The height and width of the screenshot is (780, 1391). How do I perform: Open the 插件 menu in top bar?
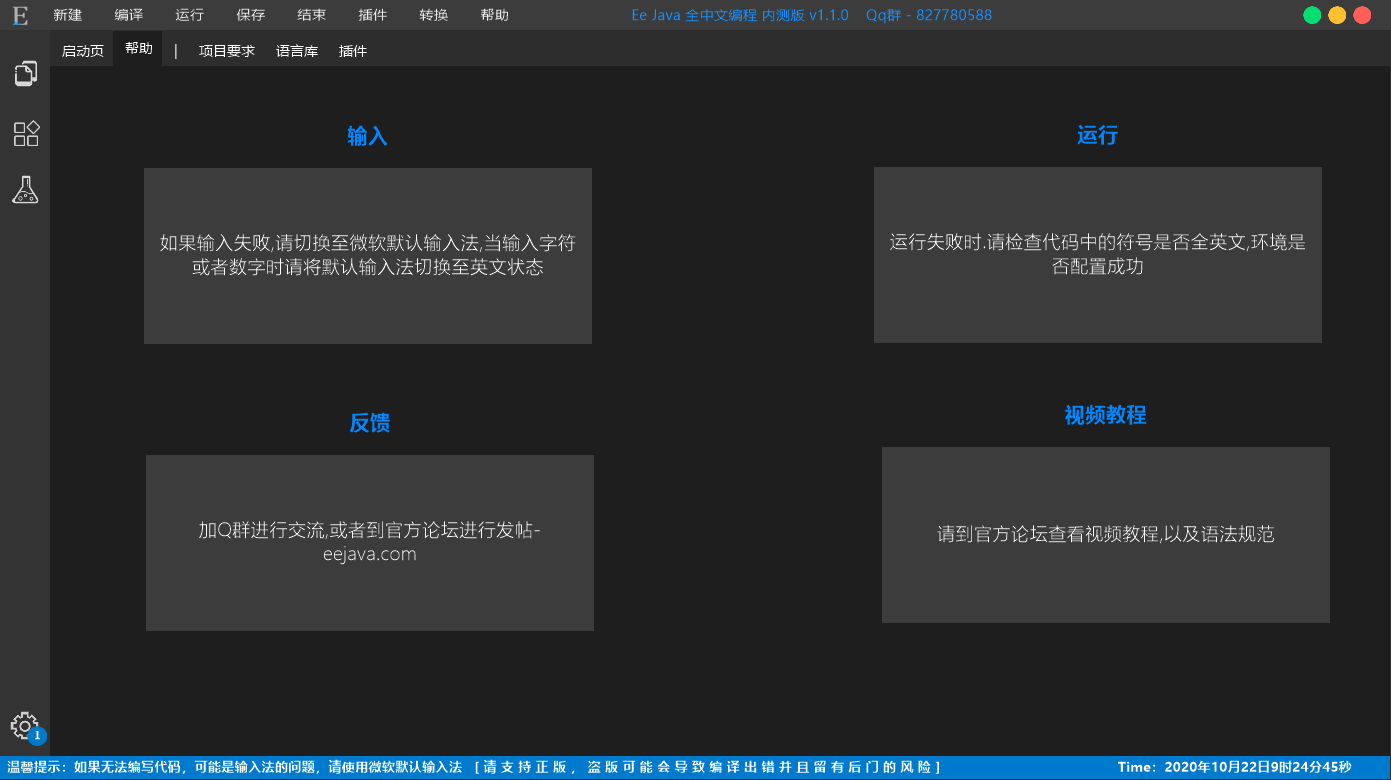coord(373,15)
